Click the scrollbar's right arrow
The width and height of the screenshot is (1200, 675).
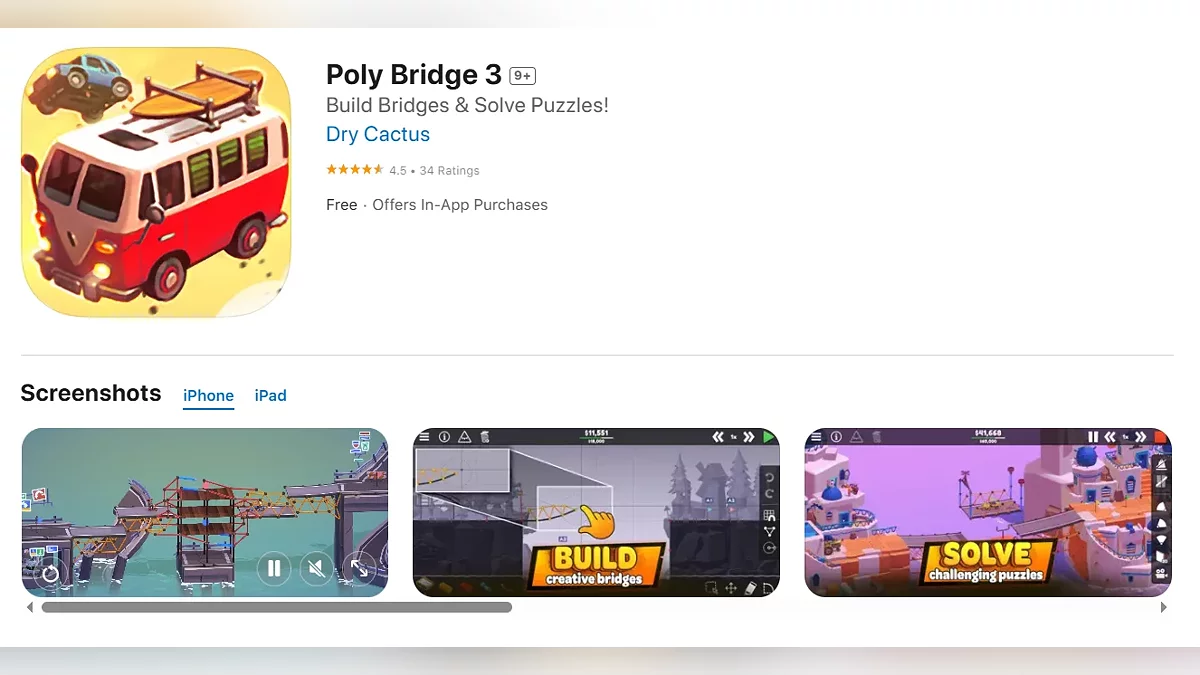coord(1163,607)
